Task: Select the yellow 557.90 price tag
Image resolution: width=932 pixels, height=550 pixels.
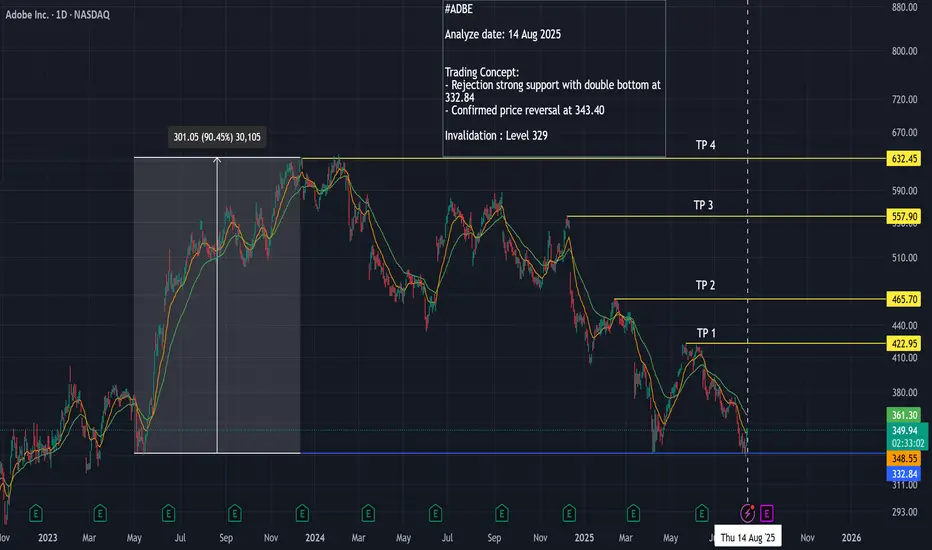Action: point(903,216)
